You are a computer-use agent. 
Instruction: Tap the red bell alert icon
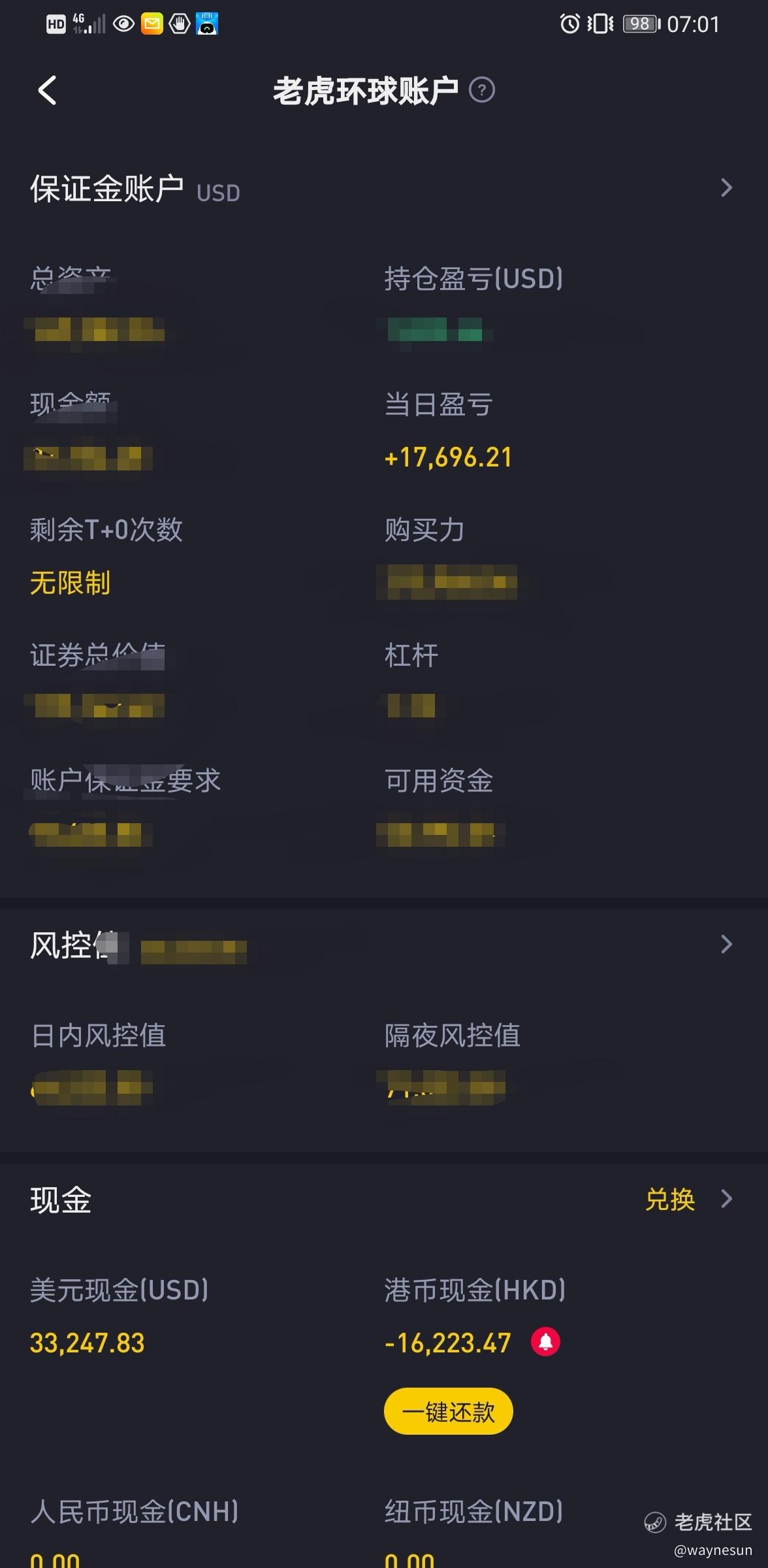545,1342
